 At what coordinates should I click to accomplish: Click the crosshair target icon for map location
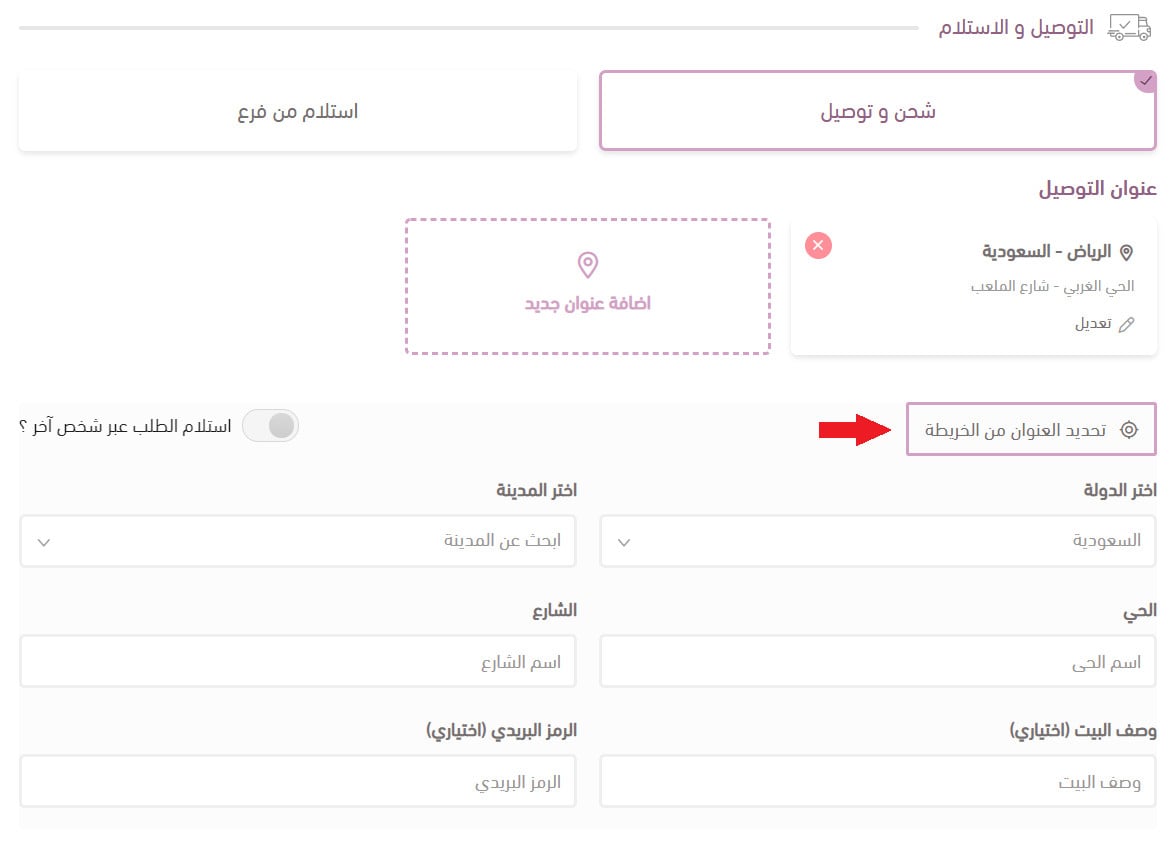coord(1128,430)
